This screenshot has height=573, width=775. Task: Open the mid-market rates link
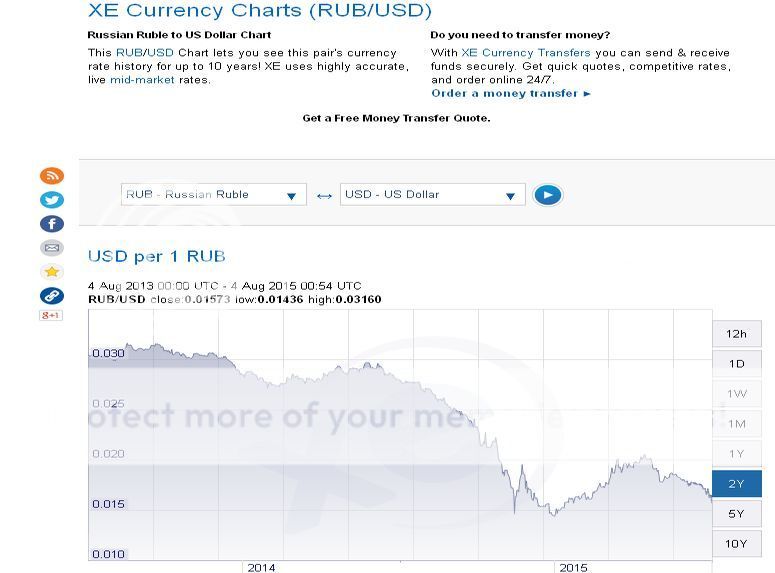141,80
